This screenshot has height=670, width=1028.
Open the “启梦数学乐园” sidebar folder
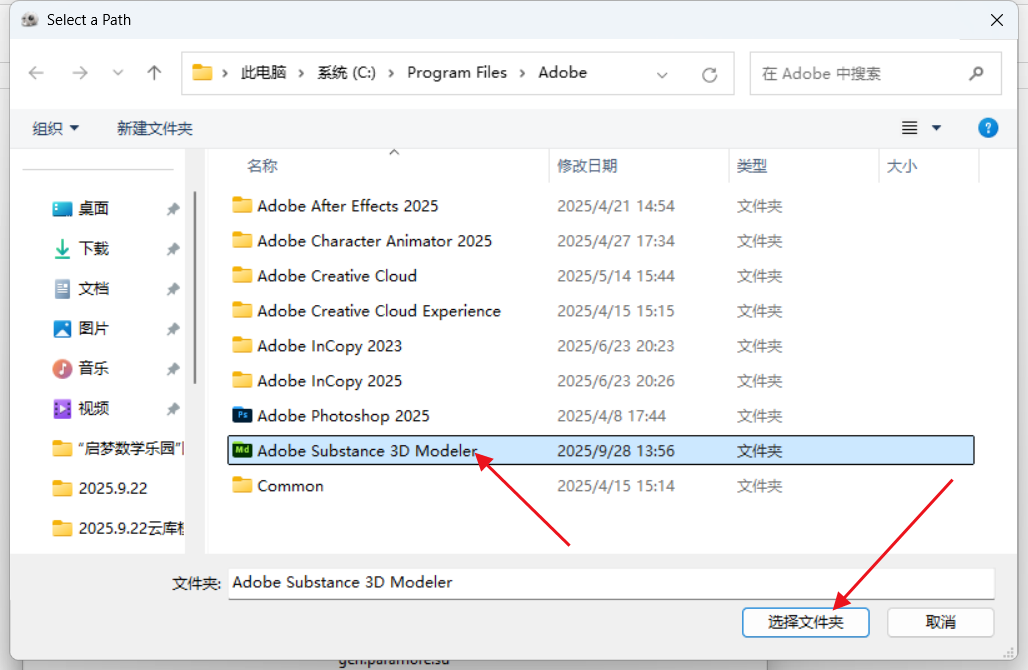(x=118, y=448)
